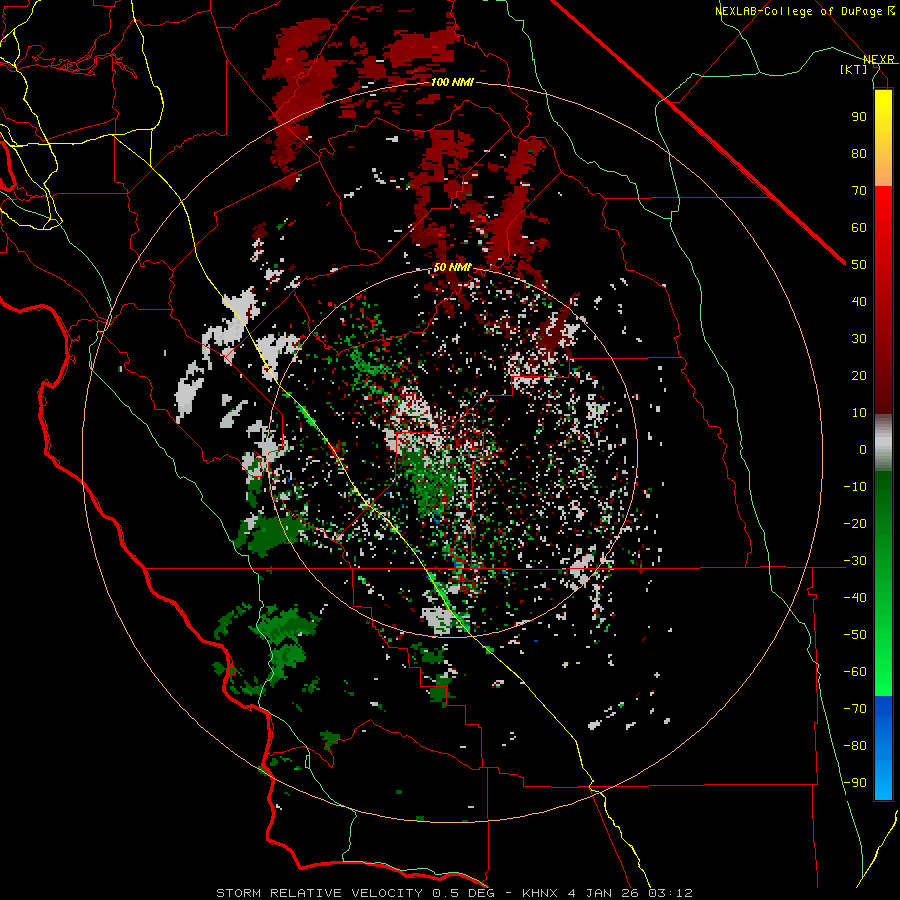This screenshot has height=900, width=900.
Task: Click the blue bottom segment of the color bar
Action: 883,748
